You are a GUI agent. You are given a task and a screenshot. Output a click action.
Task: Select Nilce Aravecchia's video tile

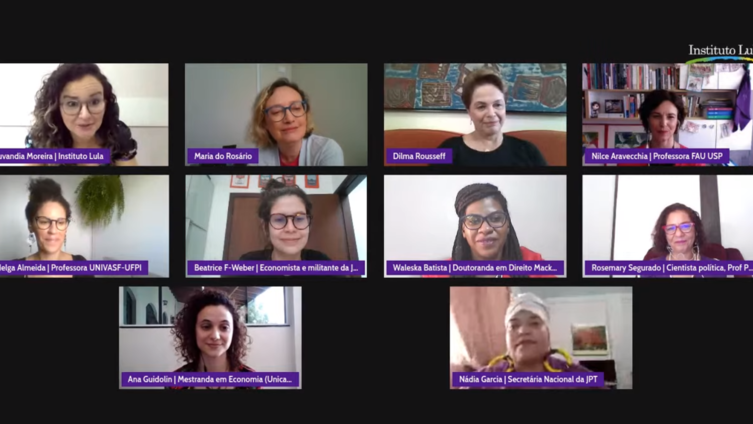pos(668,115)
